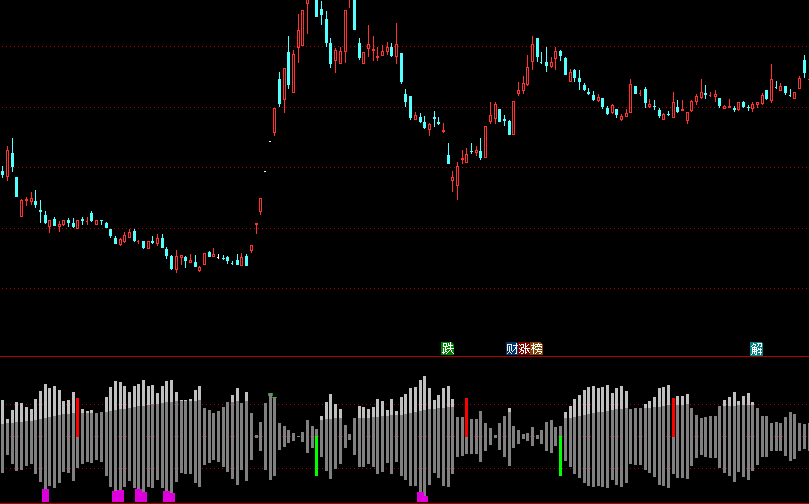Open the red 涨 marker icon

524,349
